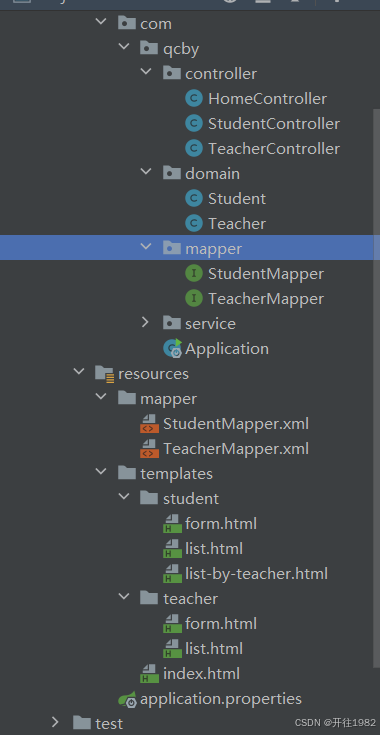Screen dimensions: 380x735
Task: Select the teacher folder label
Action: (190, 599)
